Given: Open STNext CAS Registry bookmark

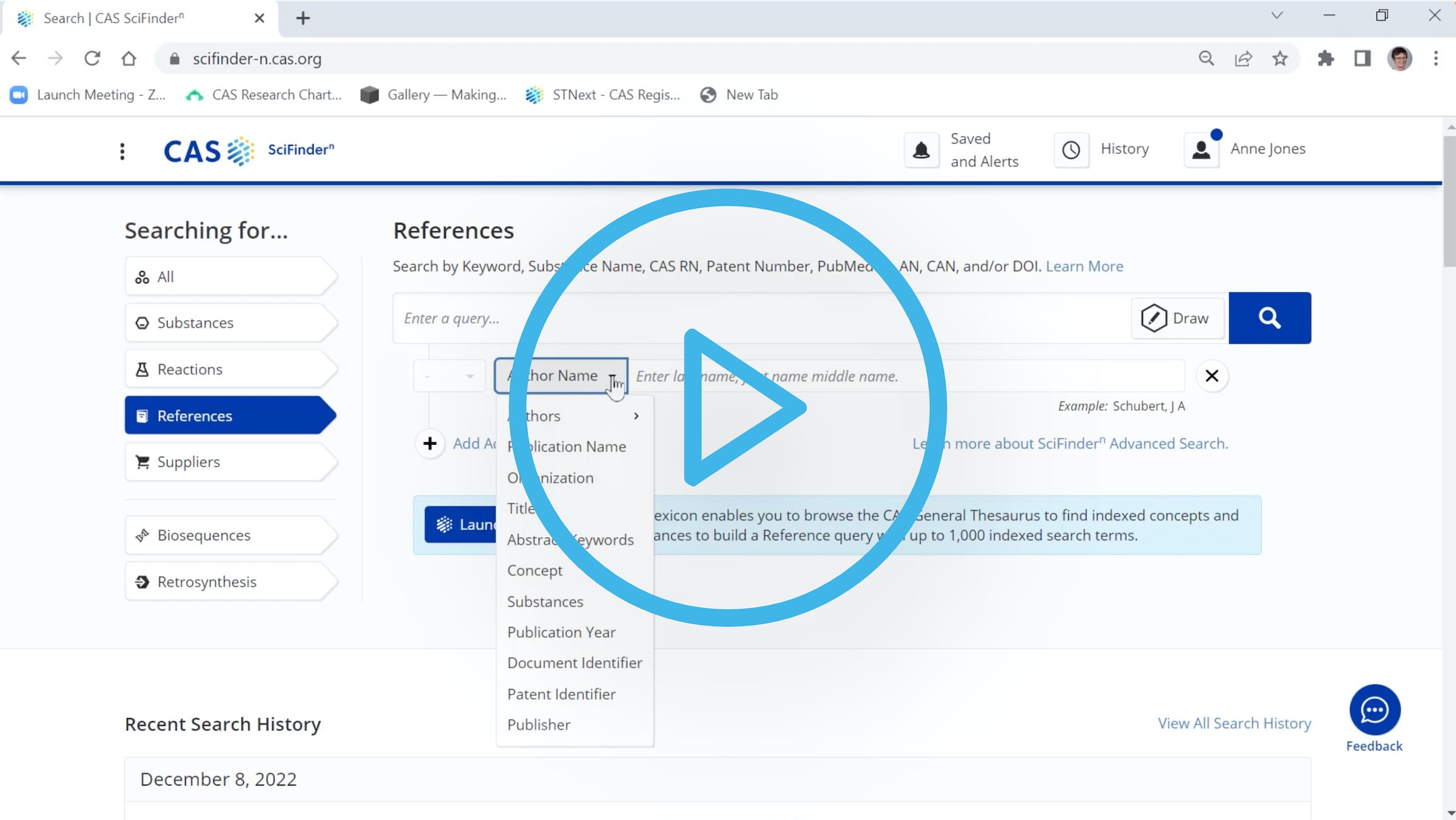Looking at the screenshot, I should coord(603,95).
